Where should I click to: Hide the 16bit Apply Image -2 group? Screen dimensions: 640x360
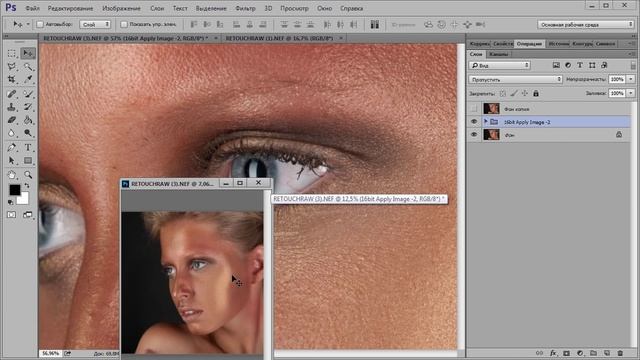[474, 122]
